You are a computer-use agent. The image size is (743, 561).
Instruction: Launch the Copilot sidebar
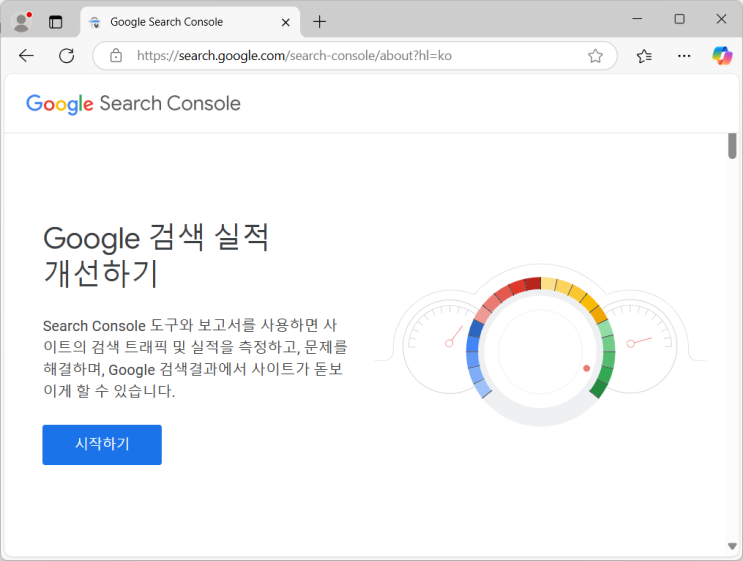(722, 56)
